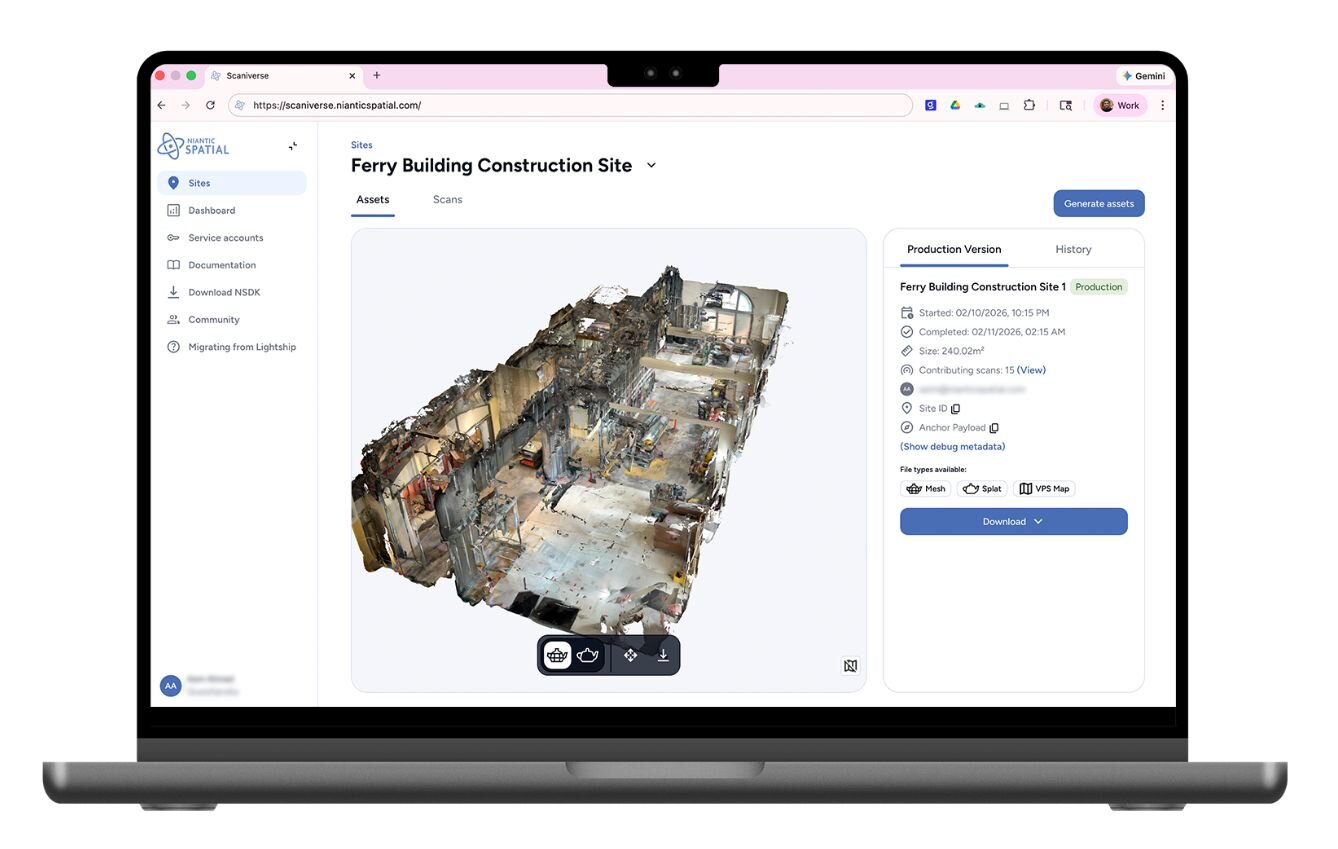1338x849 pixels.
Task: Open the Work profile menu in browser
Action: point(1120,105)
